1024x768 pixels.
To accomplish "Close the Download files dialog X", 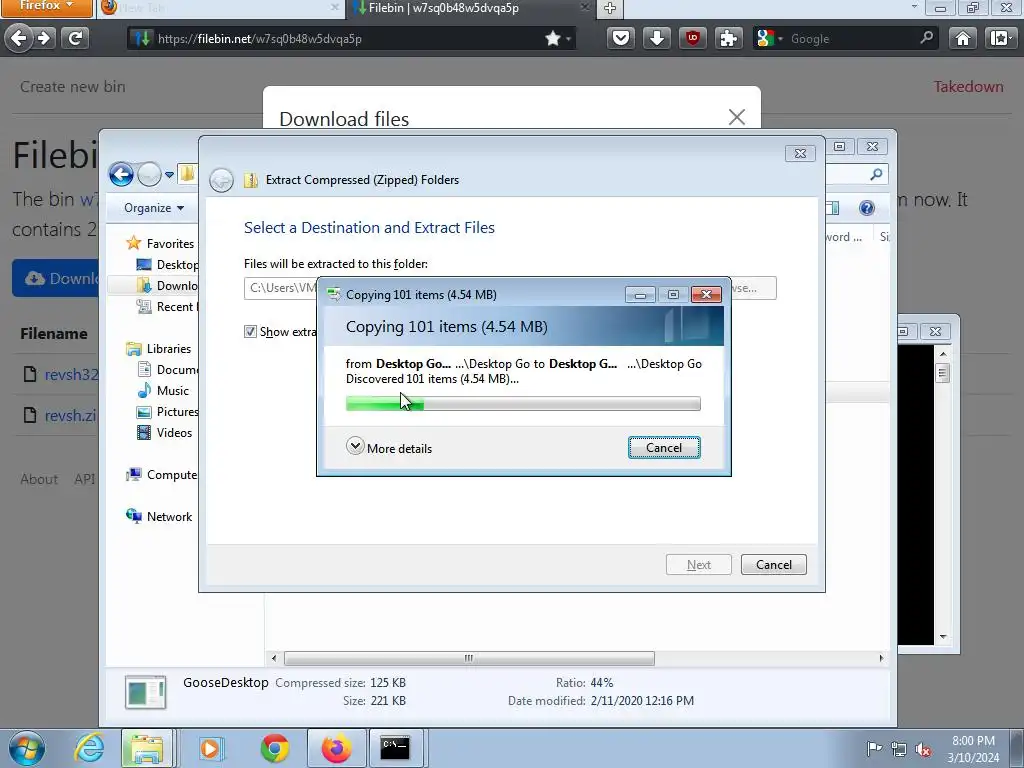I will tap(737, 117).
